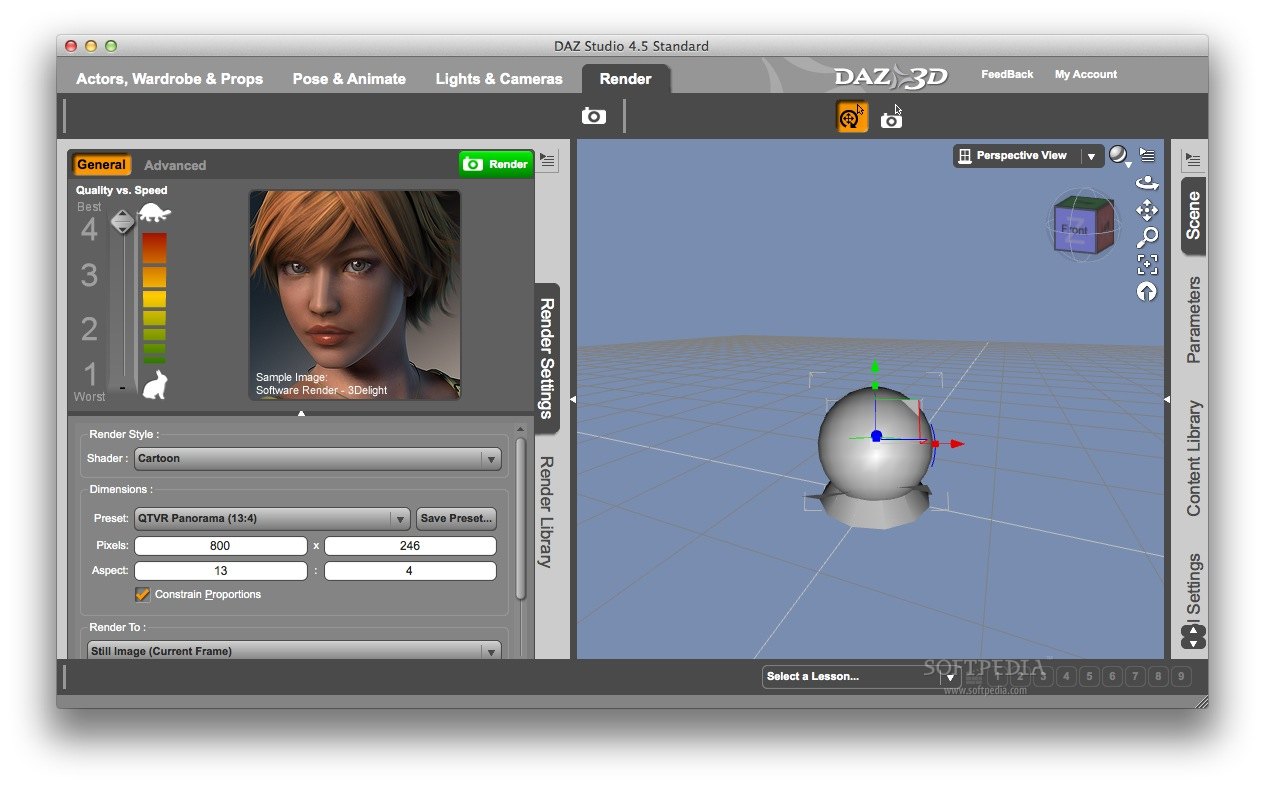Switch to Actors, Wardrobe & Props tab
Image resolution: width=1265 pixels, height=787 pixels.
pyautogui.click(x=170, y=79)
